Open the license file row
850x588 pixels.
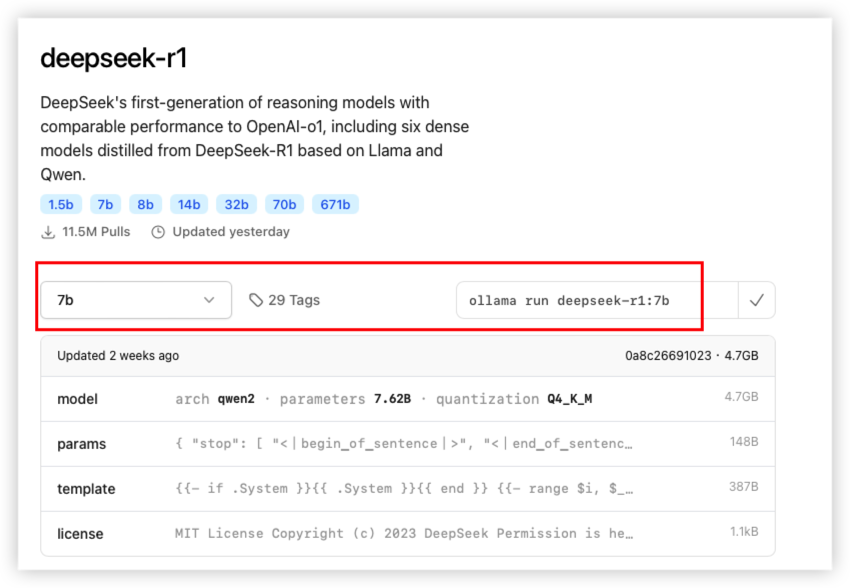[x=407, y=534]
